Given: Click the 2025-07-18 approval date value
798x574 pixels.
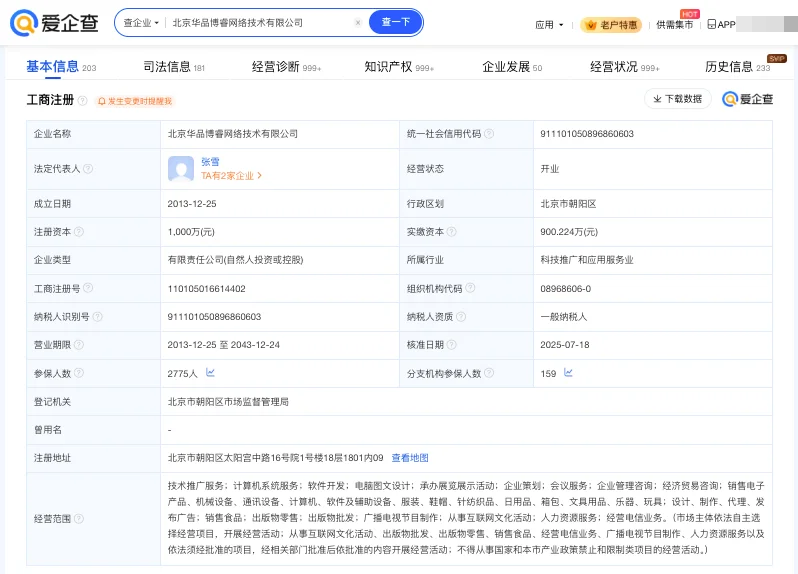Looking at the screenshot, I should tap(565, 345).
